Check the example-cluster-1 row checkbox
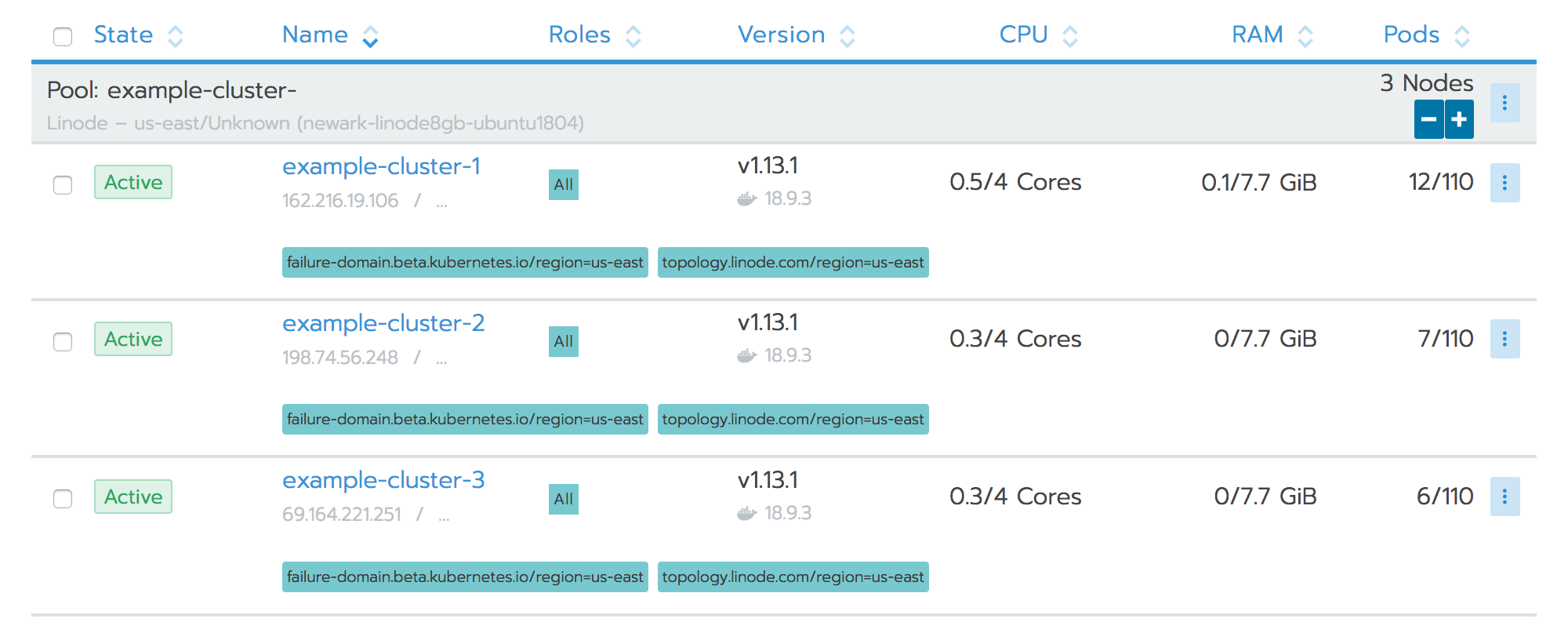The height and width of the screenshot is (633, 1568). (63, 185)
